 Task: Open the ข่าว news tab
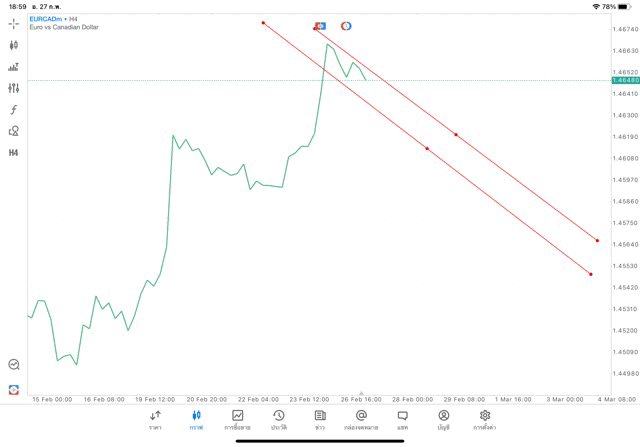point(320,420)
